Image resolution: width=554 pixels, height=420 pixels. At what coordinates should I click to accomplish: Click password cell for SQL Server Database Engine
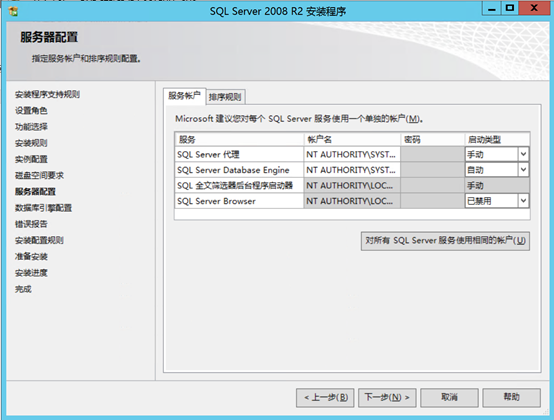coord(432,170)
